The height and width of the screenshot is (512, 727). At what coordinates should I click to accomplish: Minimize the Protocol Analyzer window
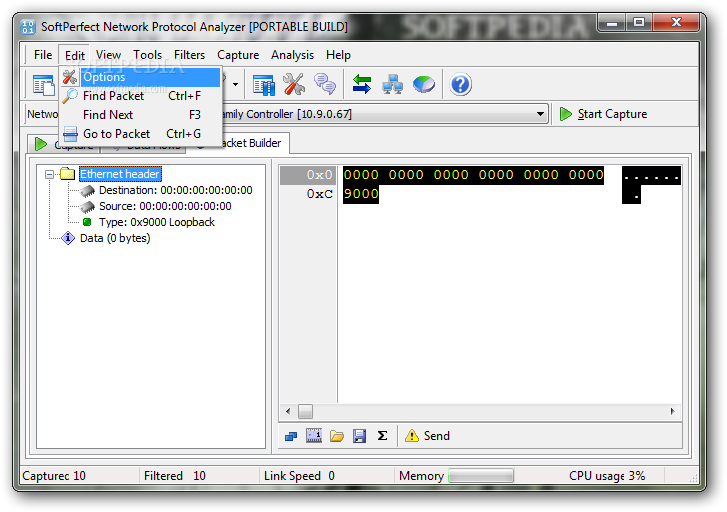click(612, 23)
